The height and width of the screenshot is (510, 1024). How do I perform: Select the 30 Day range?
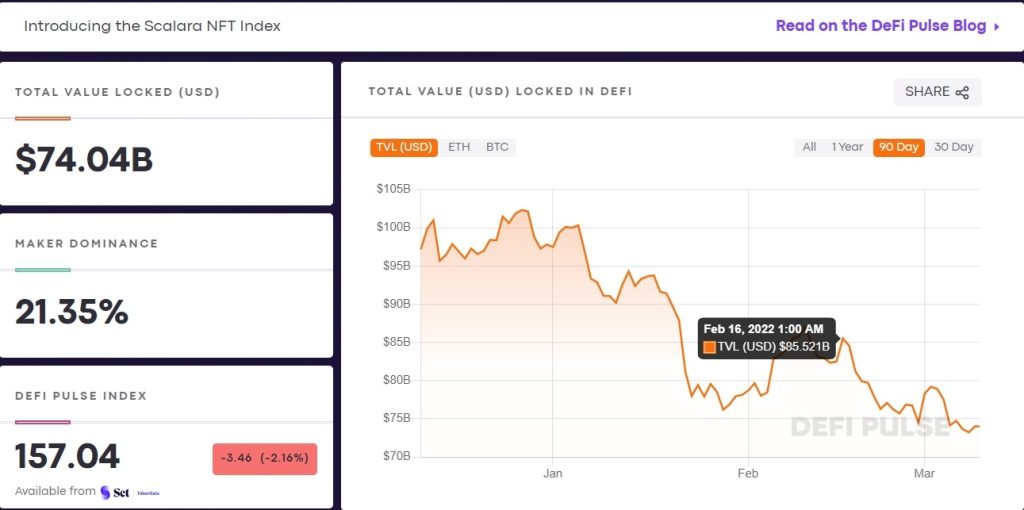(x=953, y=147)
